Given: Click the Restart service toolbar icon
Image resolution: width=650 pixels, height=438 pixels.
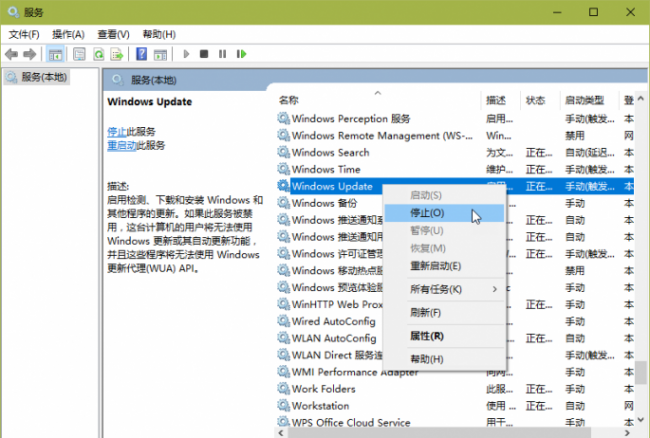Looking at the screenshot, I should tap(241, 54).
